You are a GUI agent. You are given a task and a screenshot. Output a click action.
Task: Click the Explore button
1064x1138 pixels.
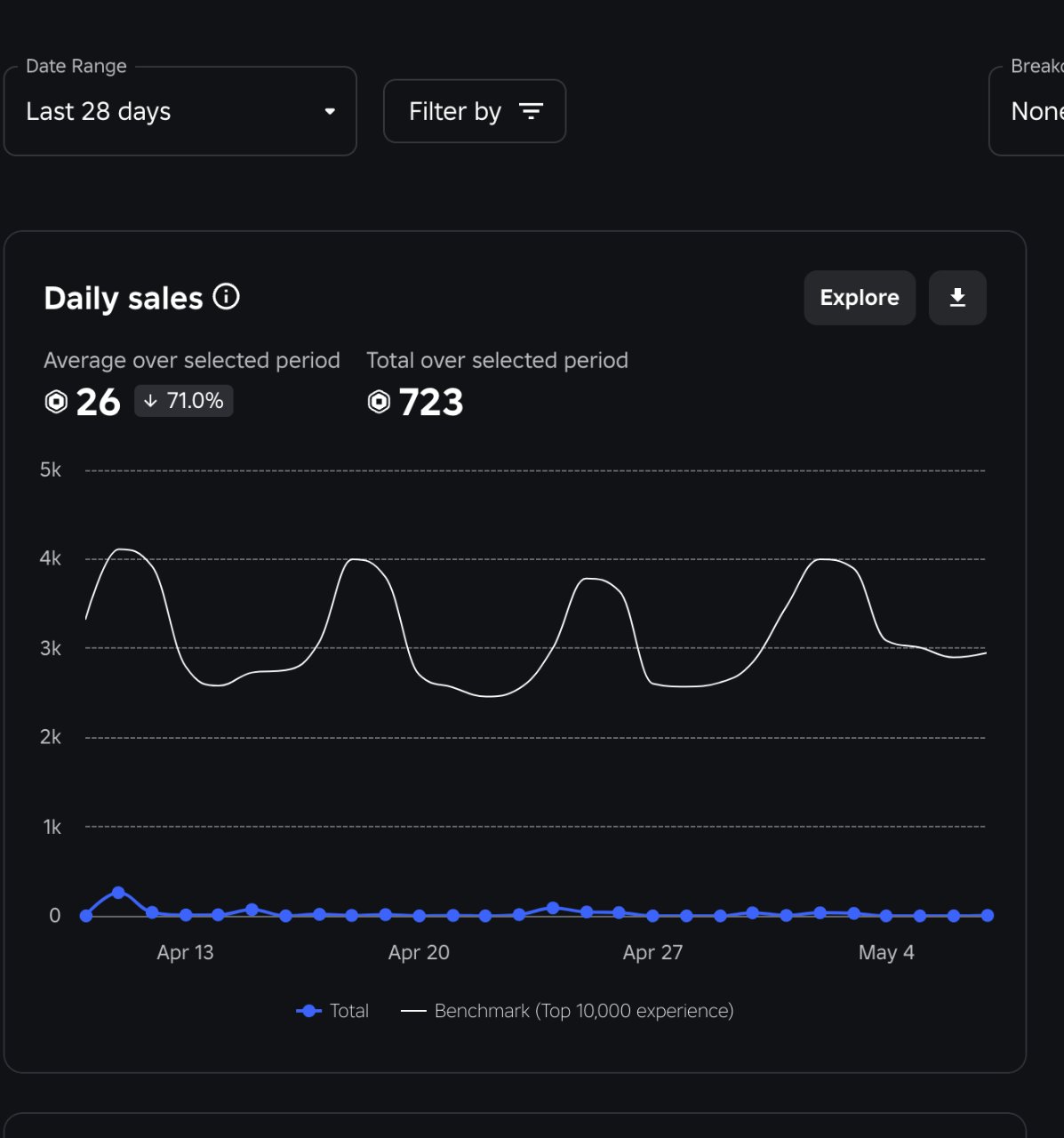click(x=860, y=298)
